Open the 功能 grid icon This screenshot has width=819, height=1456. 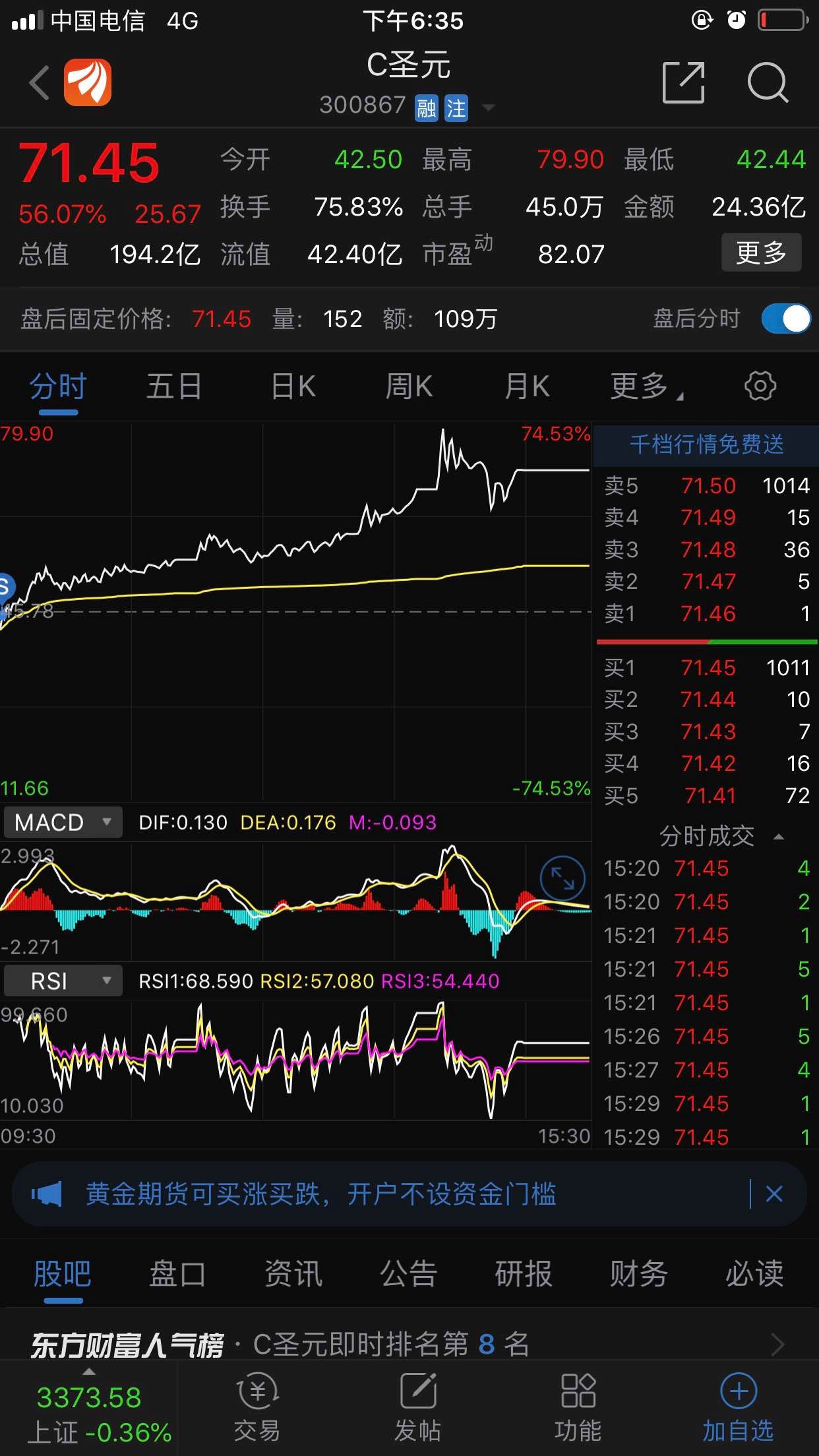[x=578, y=1391]
